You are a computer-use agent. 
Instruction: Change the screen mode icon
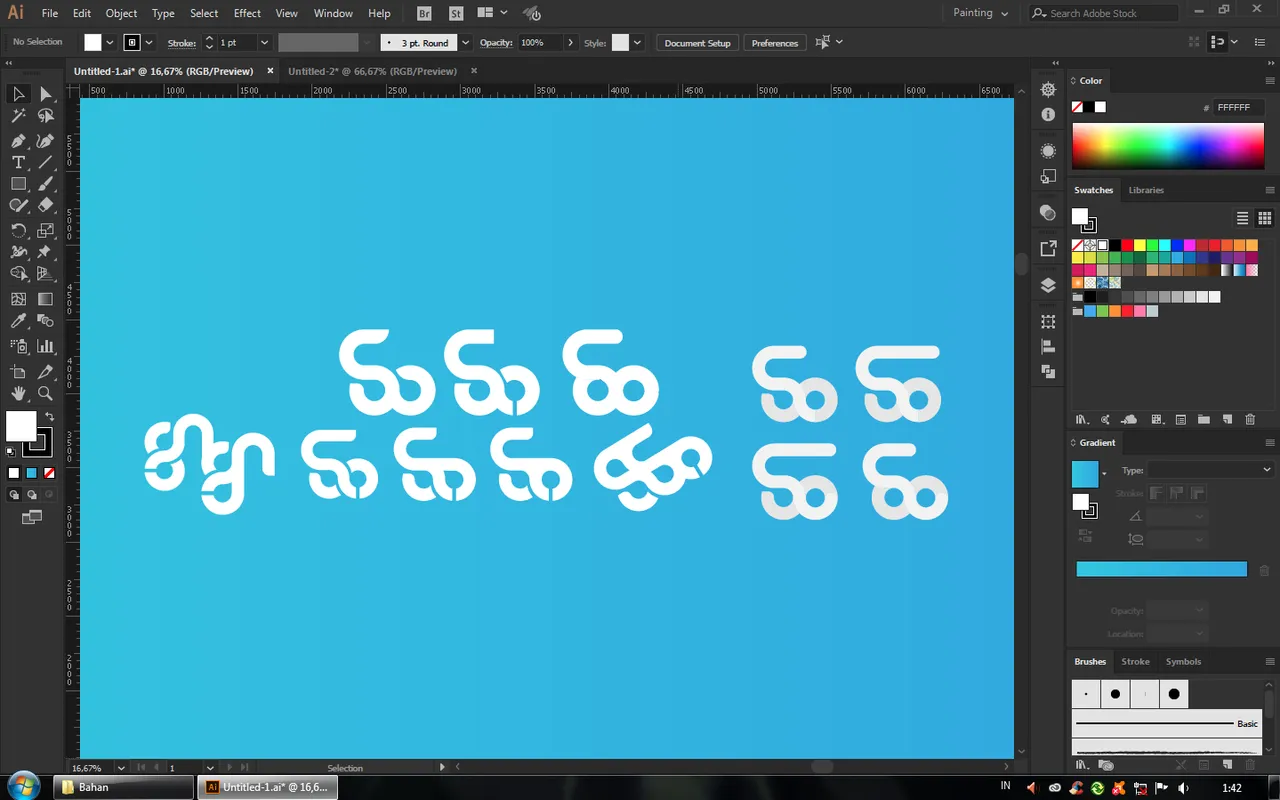coord(32,517)
